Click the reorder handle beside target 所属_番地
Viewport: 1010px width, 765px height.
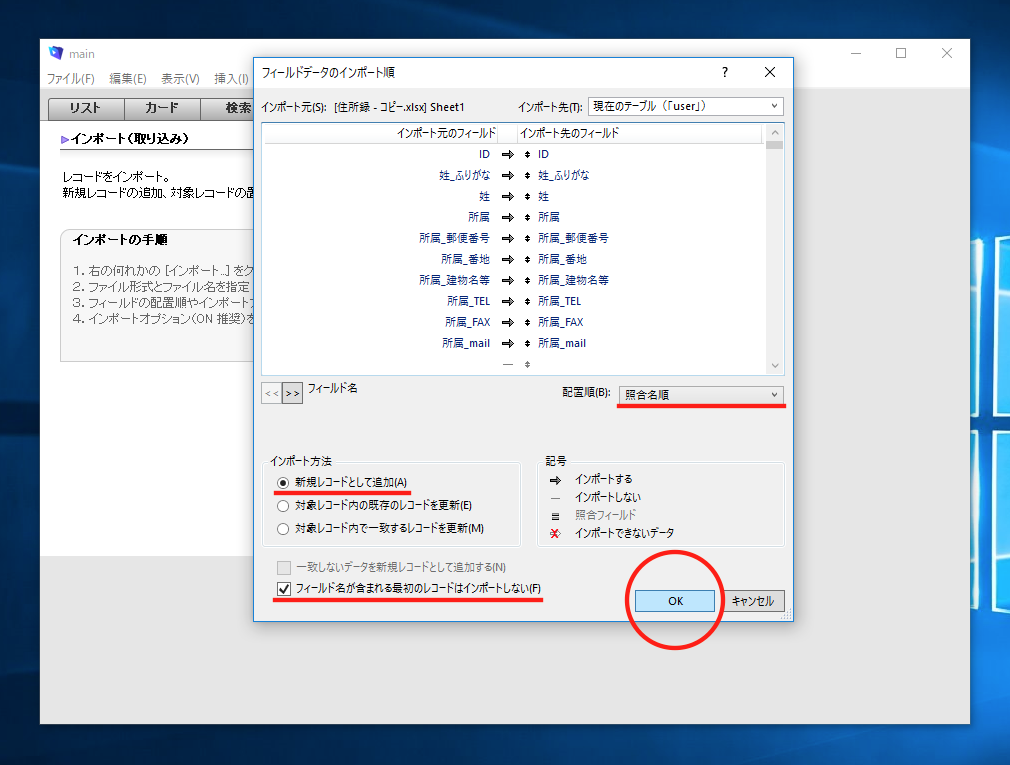pyautogui.click(x=527, y=259)
